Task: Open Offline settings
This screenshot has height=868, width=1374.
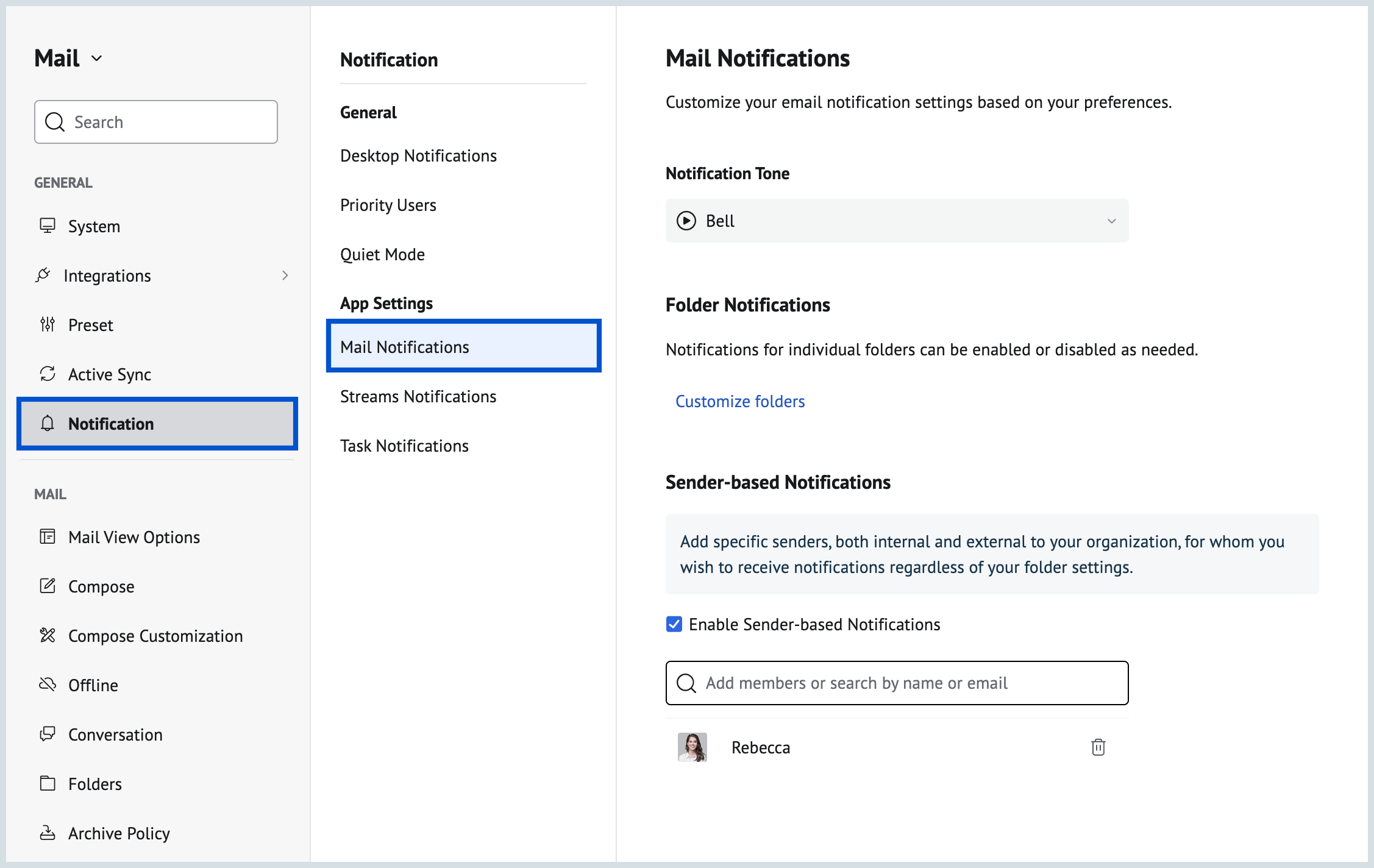Action: (93, 685)
